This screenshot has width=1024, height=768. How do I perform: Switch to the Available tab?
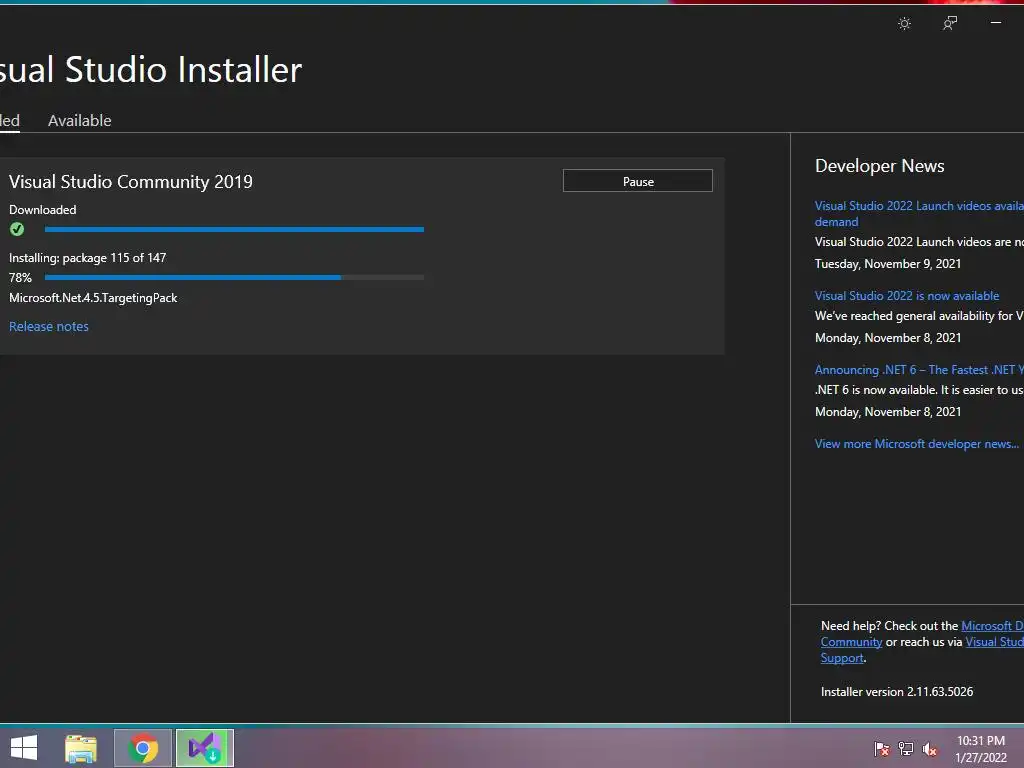click(x=80, y=121)
